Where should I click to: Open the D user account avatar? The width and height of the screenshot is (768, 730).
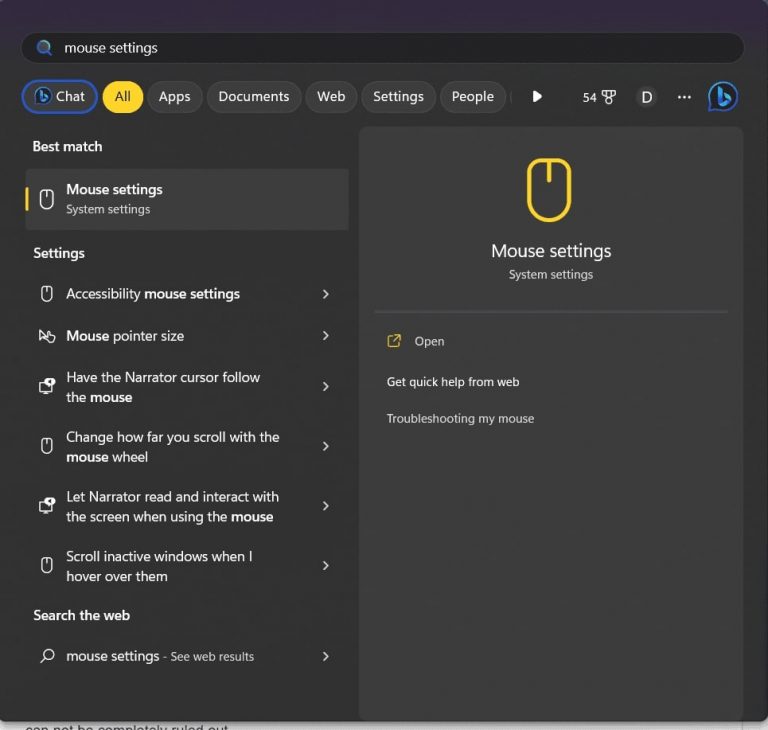coord(647,97)
